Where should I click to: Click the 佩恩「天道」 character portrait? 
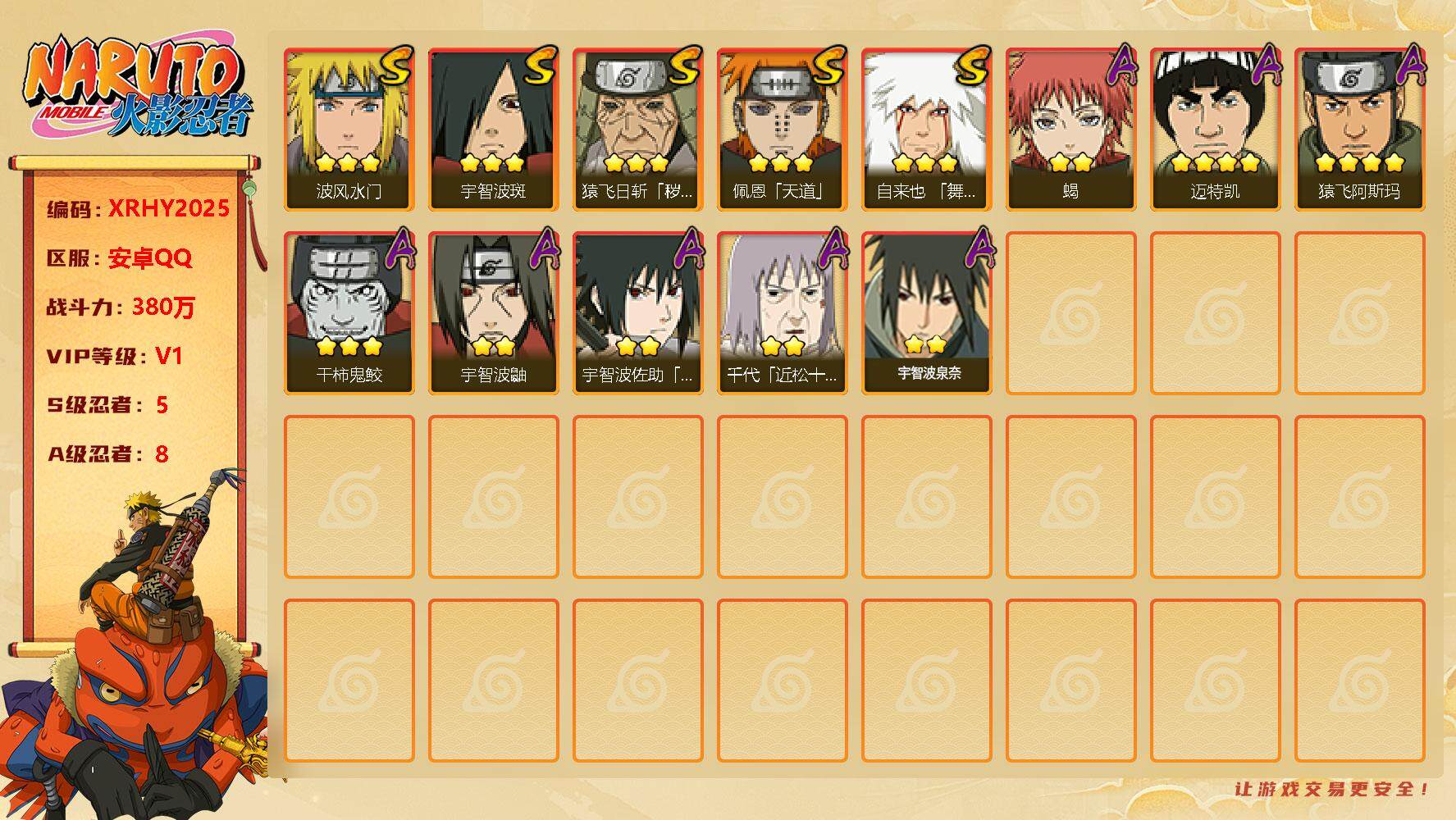782,130
